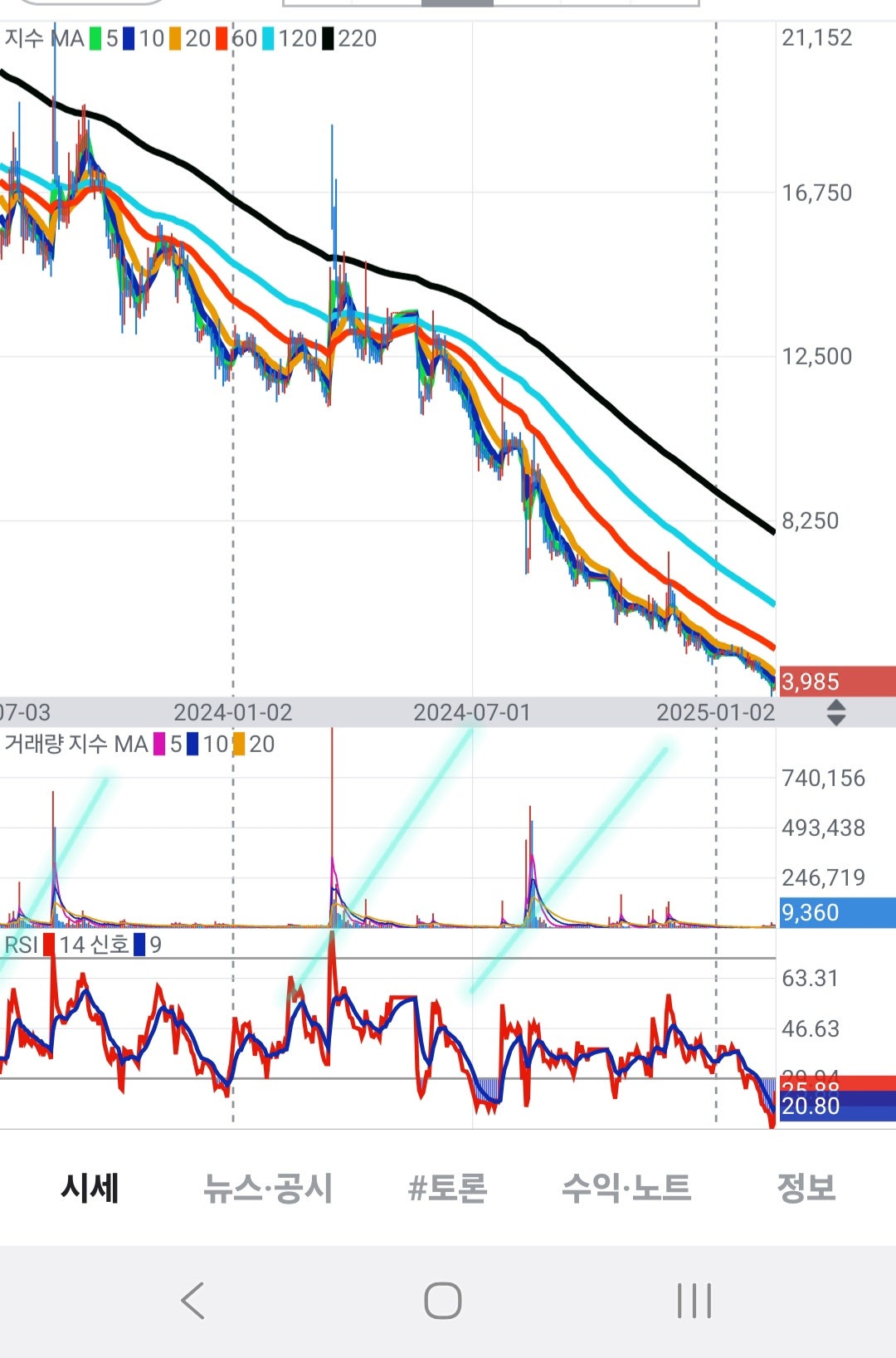Tap the Android home button icon
Viewport: 896px width, 1358px height.
pyautogui.click(x=443, y=1301)
